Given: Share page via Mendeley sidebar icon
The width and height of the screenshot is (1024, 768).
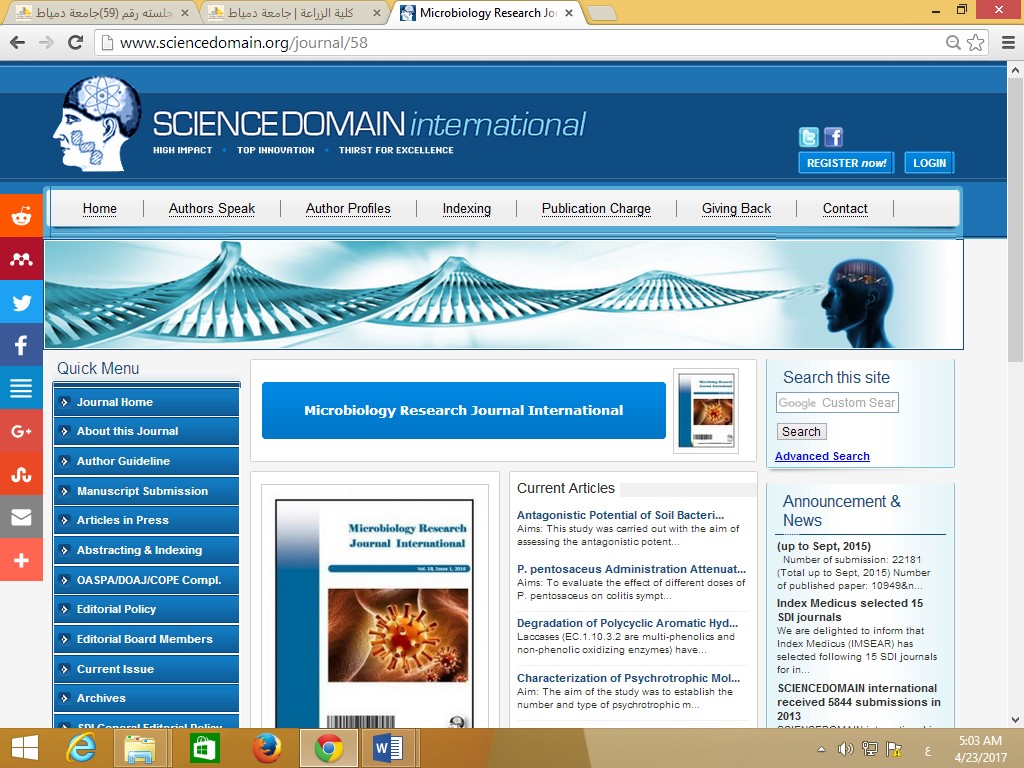Looking at the screenshot, I should [x=21, y=259].
